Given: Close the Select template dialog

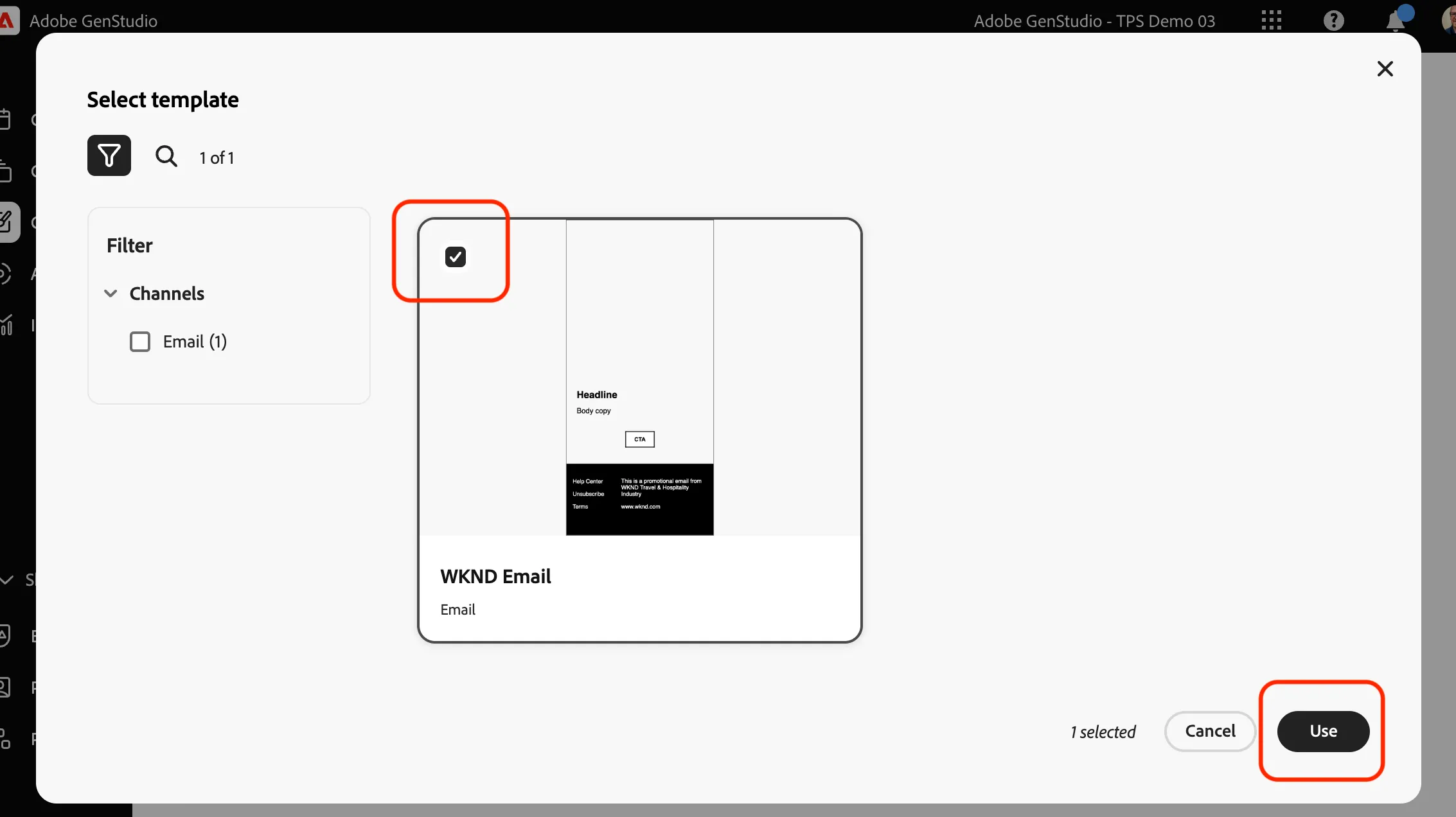Looking at the screenshot, I should point(1385,69).
